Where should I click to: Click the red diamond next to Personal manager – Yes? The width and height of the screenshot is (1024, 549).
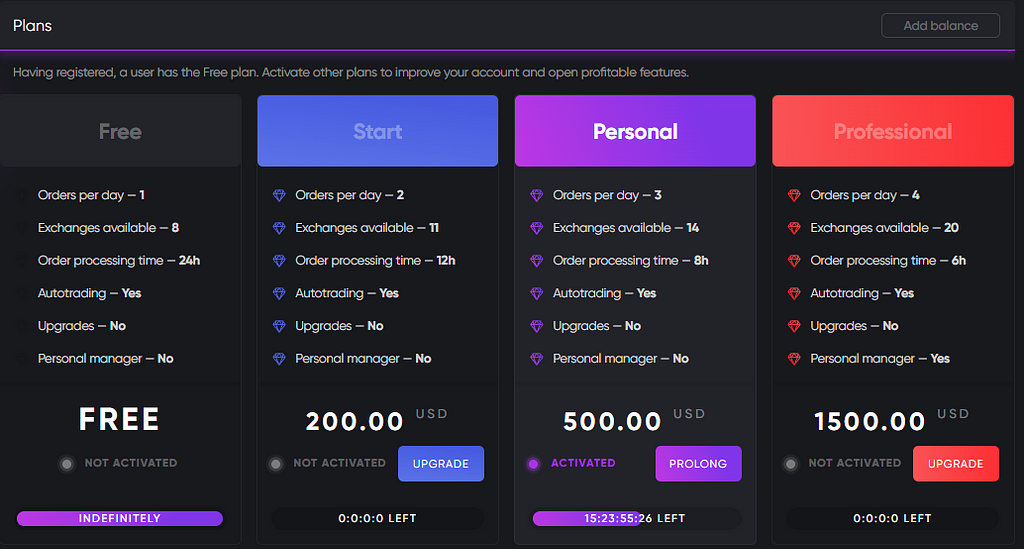794,358
